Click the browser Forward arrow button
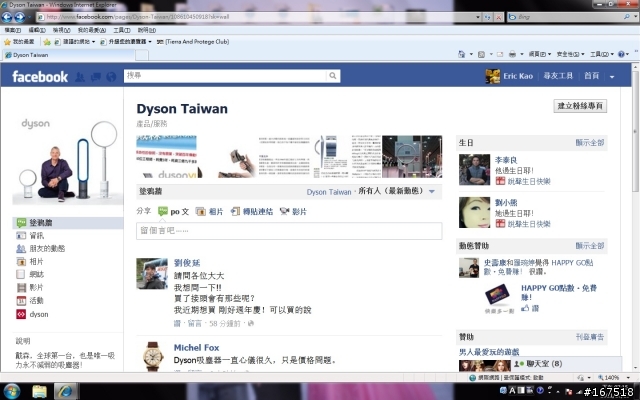640x400 pixels. [19, 17]
